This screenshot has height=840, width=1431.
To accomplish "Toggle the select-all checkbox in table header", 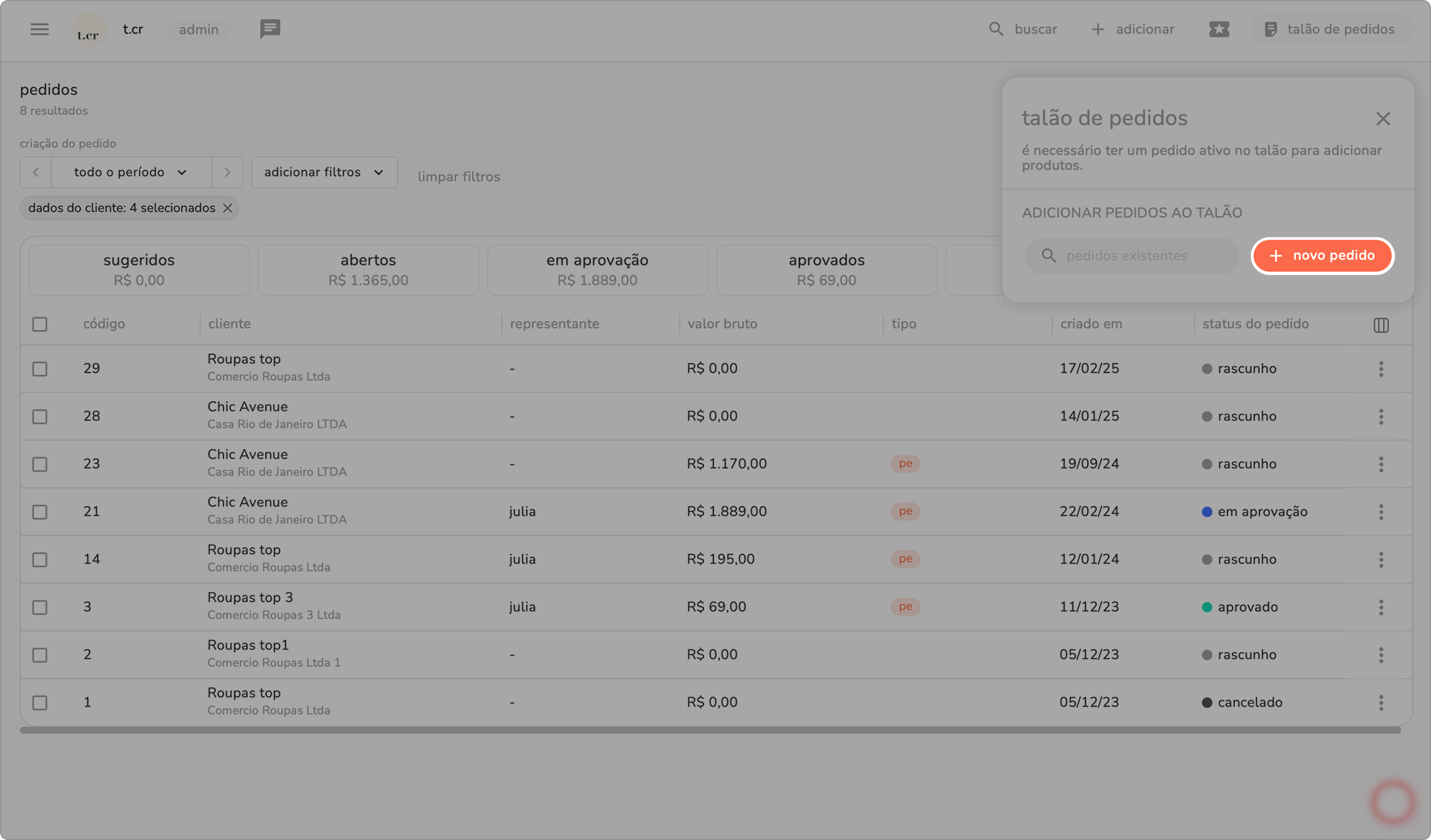I will click(40, 324).
